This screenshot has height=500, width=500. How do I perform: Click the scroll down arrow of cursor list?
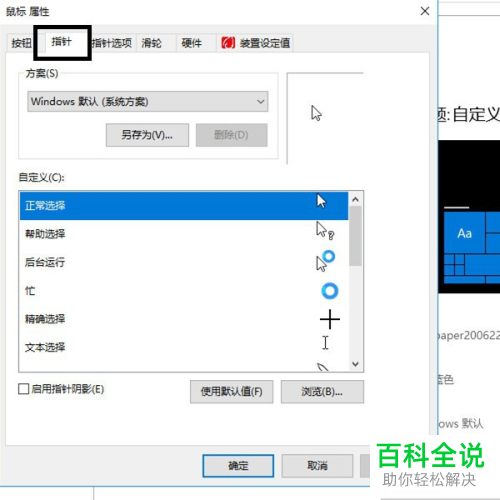[x=355, y=364]
